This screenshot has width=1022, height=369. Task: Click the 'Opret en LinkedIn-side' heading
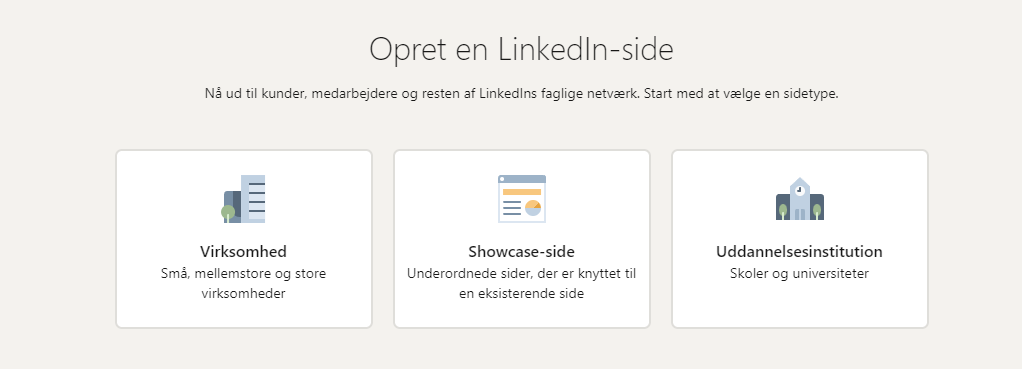521,49
